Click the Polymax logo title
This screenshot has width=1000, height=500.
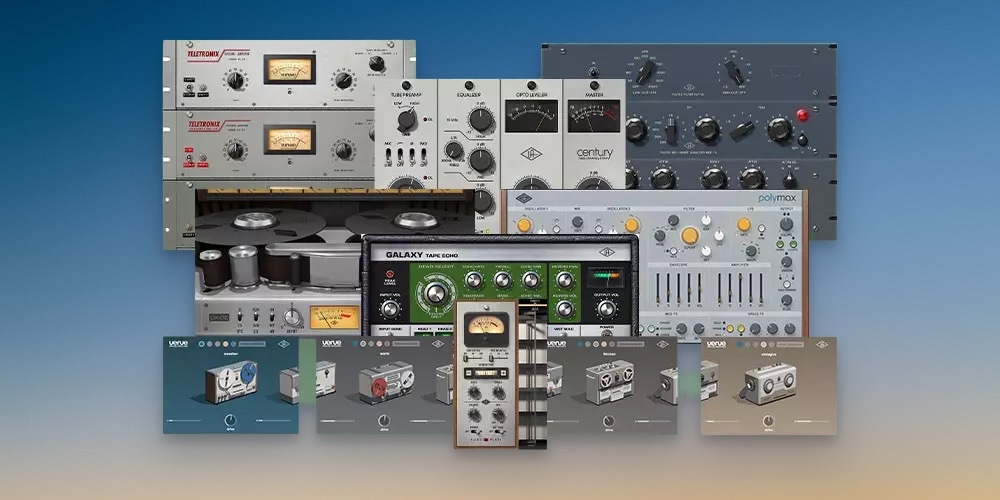(x=780, y=198)
